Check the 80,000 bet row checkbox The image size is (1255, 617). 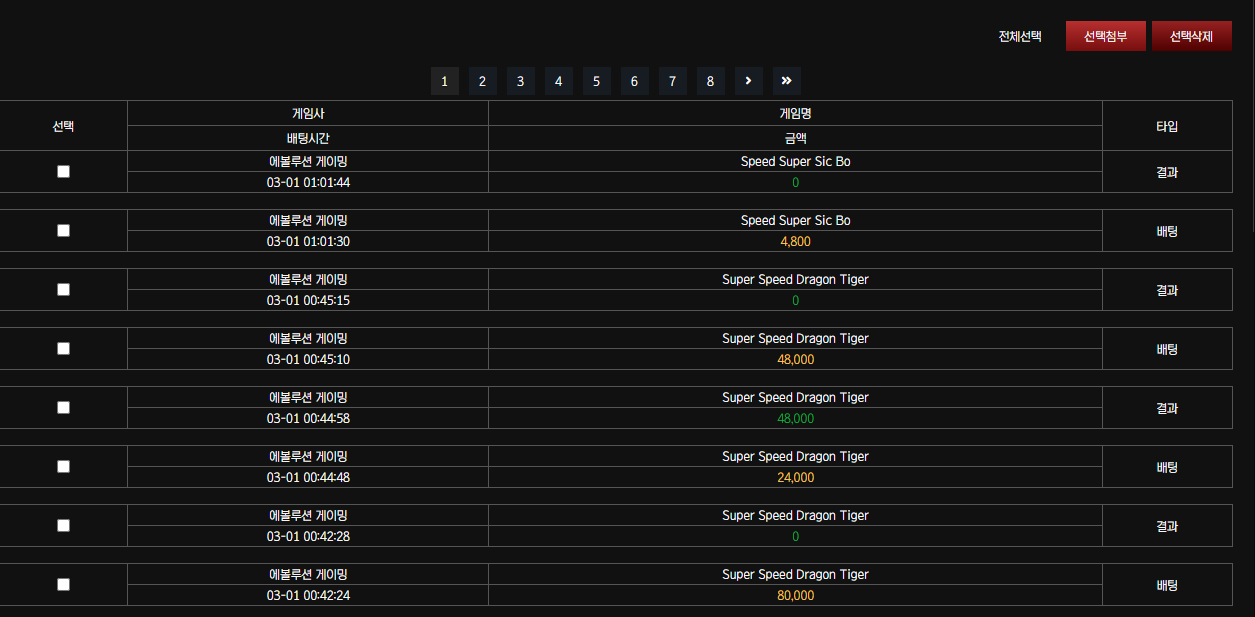[64, 585]
